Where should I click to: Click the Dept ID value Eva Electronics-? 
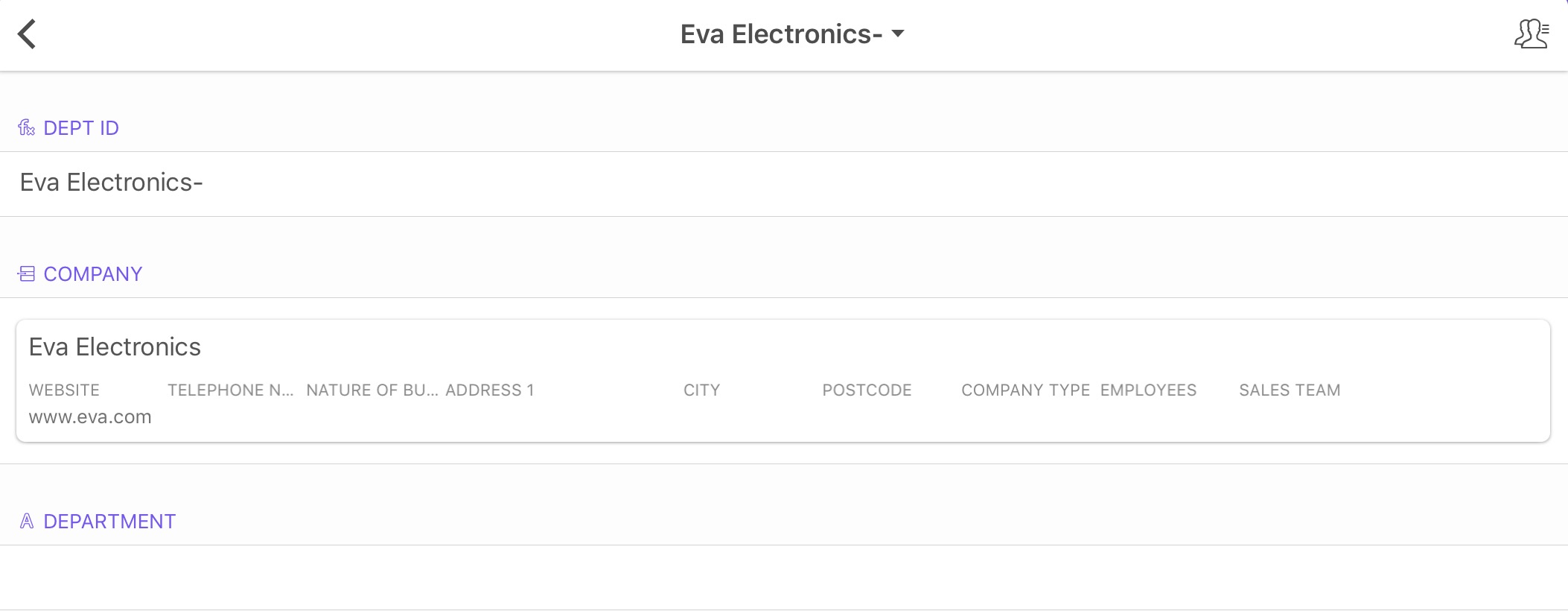pyautogui.click(x=112, y=183)
